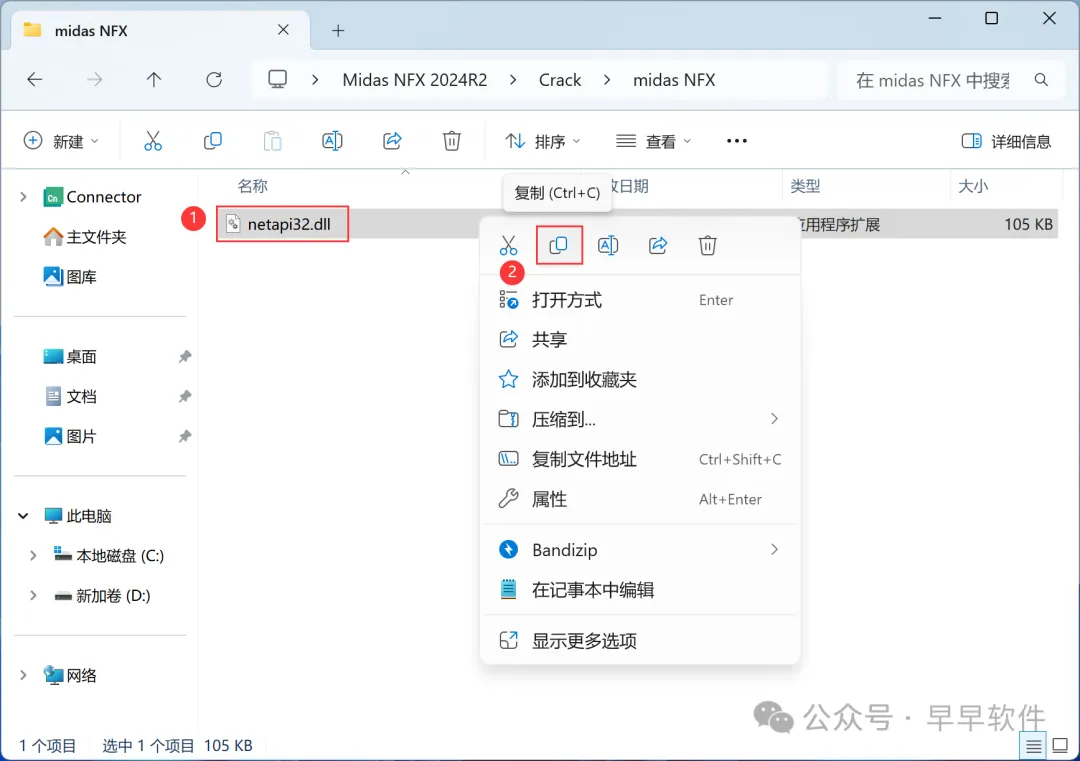Expand the 新加卷 (D:) node
The image size is (1080, 761).
33,596
